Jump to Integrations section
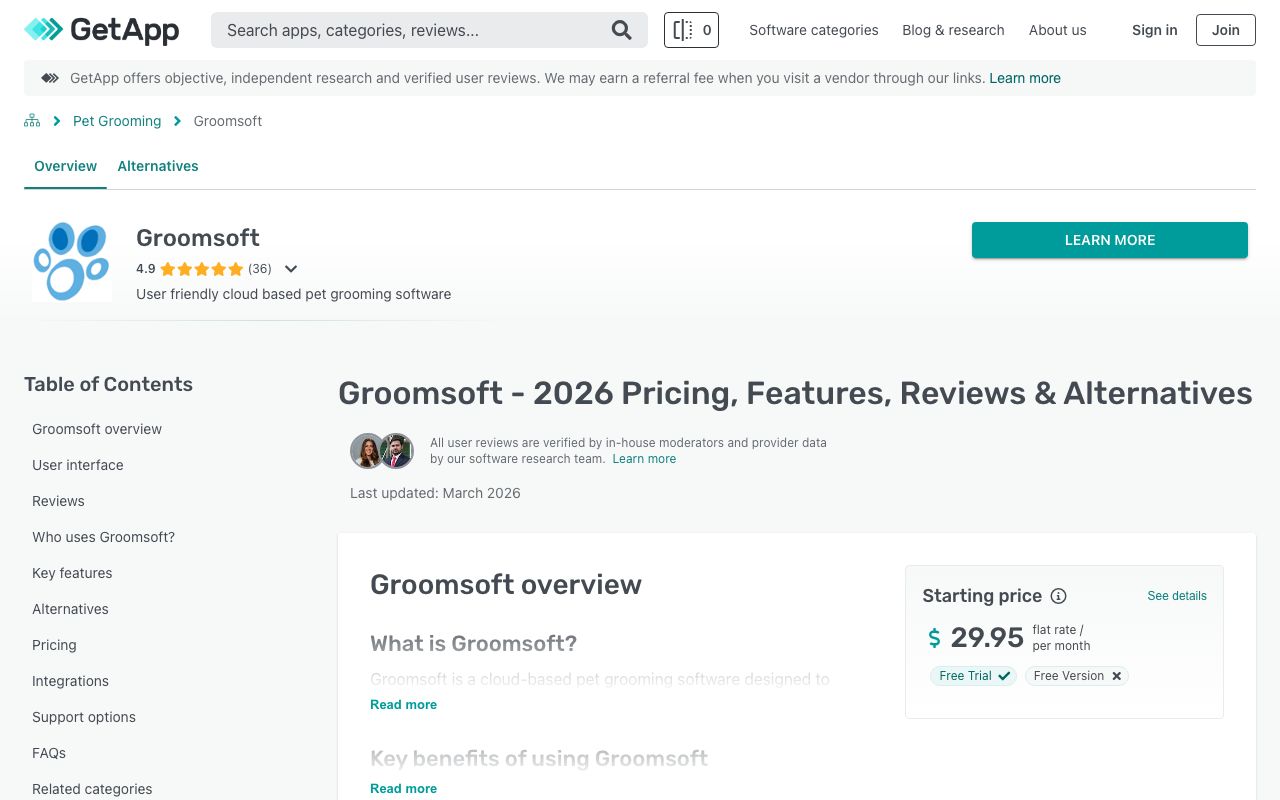 click(x=70, y=681)
